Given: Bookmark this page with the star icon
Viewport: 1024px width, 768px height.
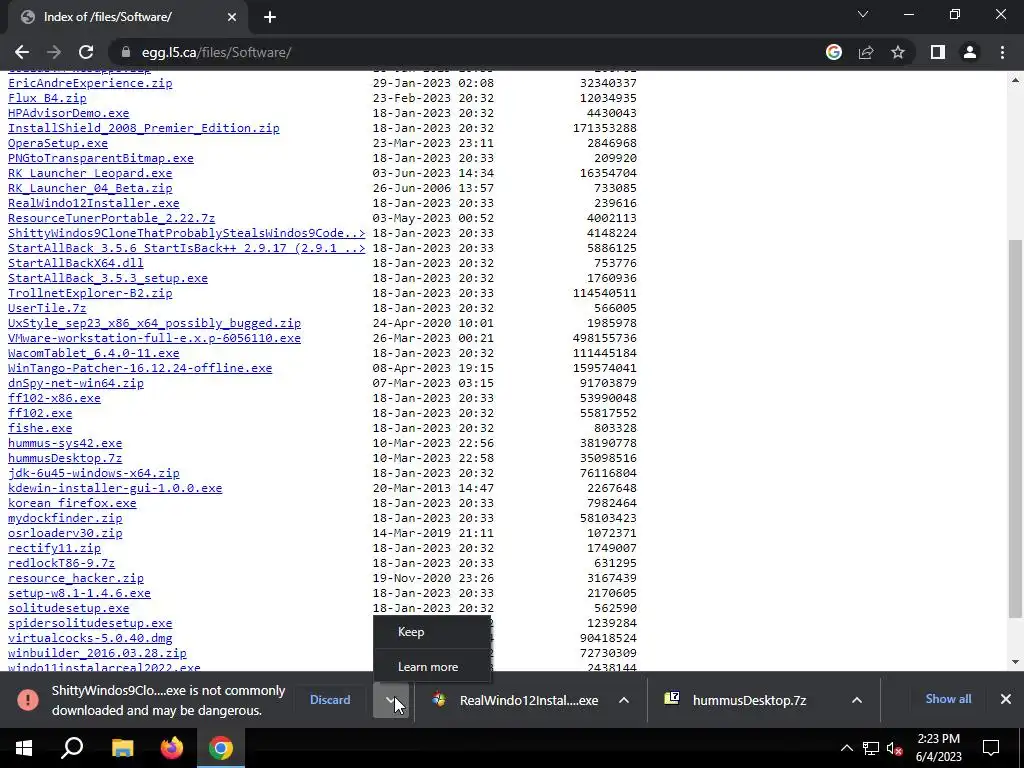Looking at the screenshot, I should click(x=898, y=52).
